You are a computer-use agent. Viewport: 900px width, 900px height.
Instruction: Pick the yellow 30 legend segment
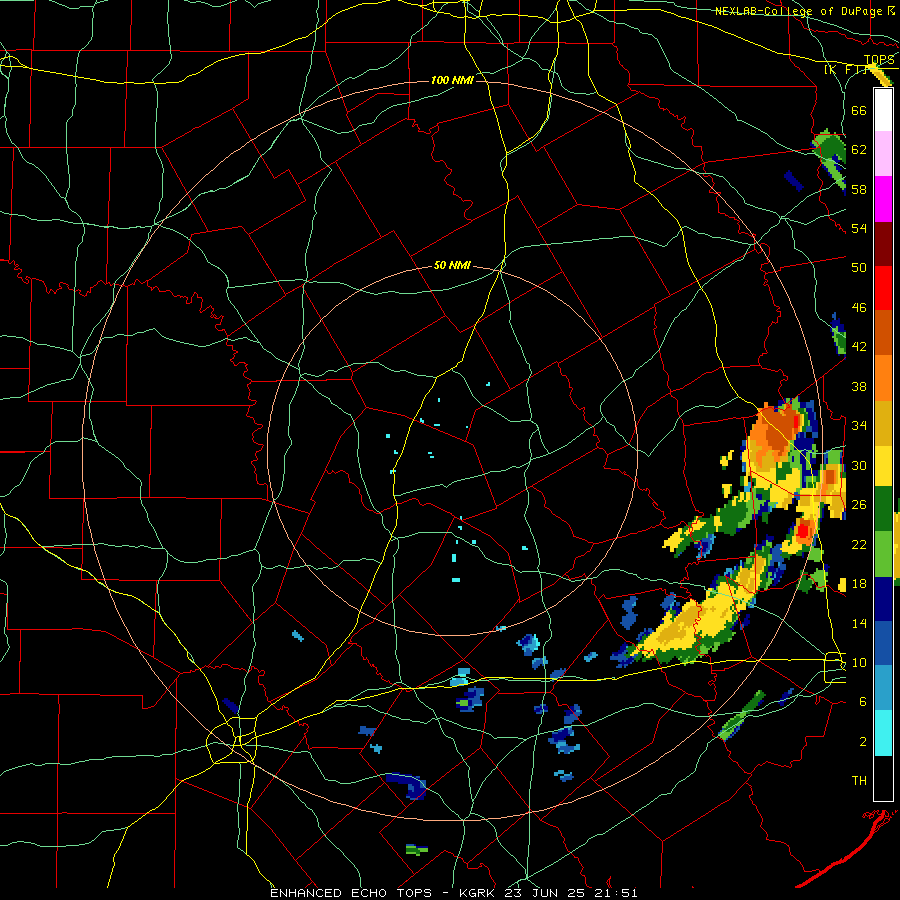883,465
